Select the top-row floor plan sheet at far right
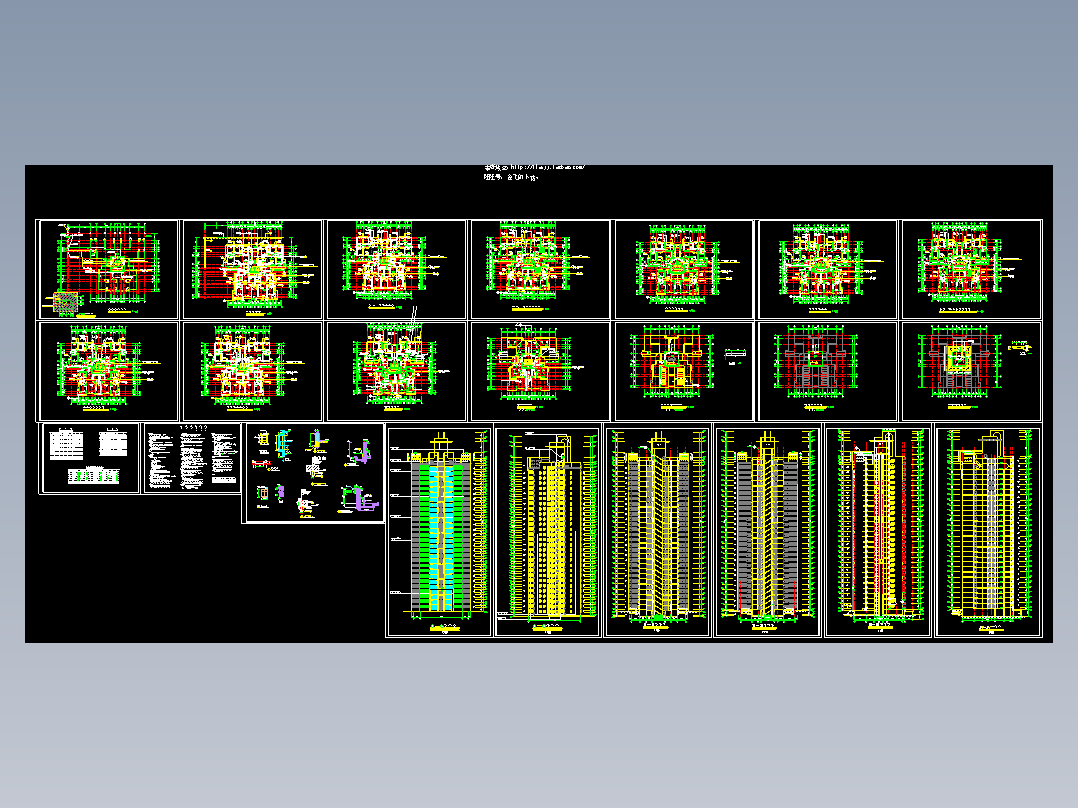The image size is (1078, 808). (971, 270)
